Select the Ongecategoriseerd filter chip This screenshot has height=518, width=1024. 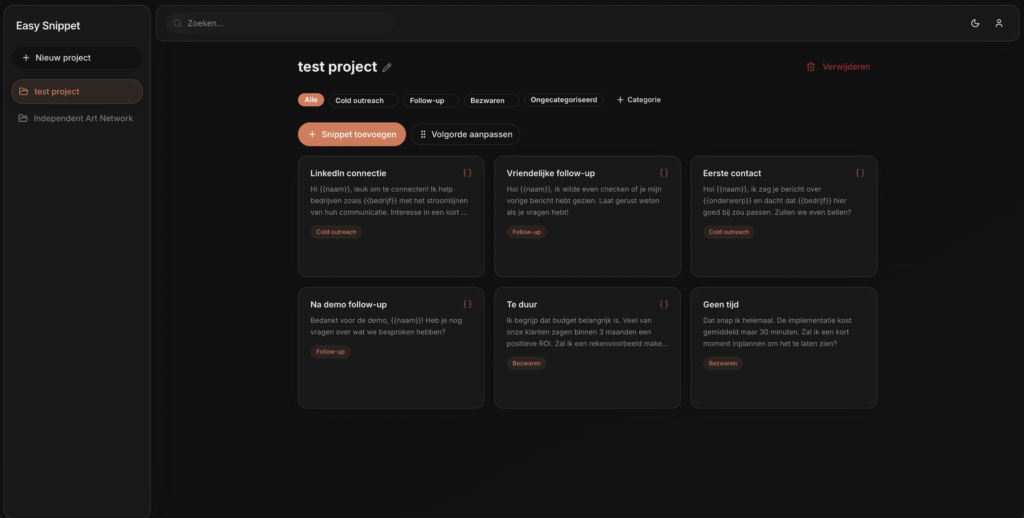(x=564, y=100)
